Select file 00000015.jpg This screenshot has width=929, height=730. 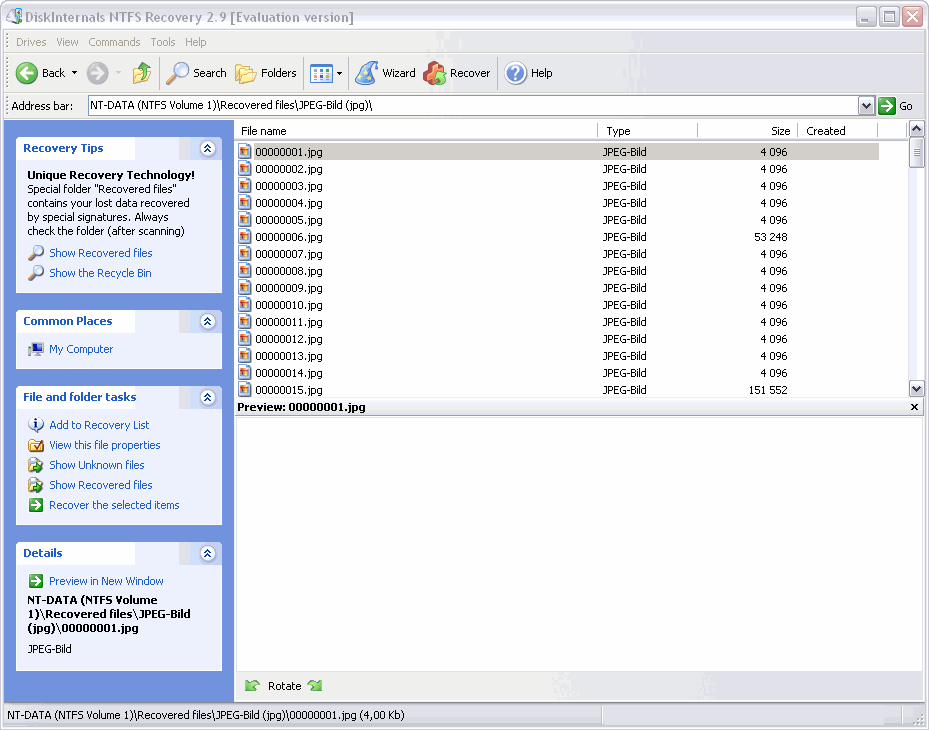coord(289,390)
